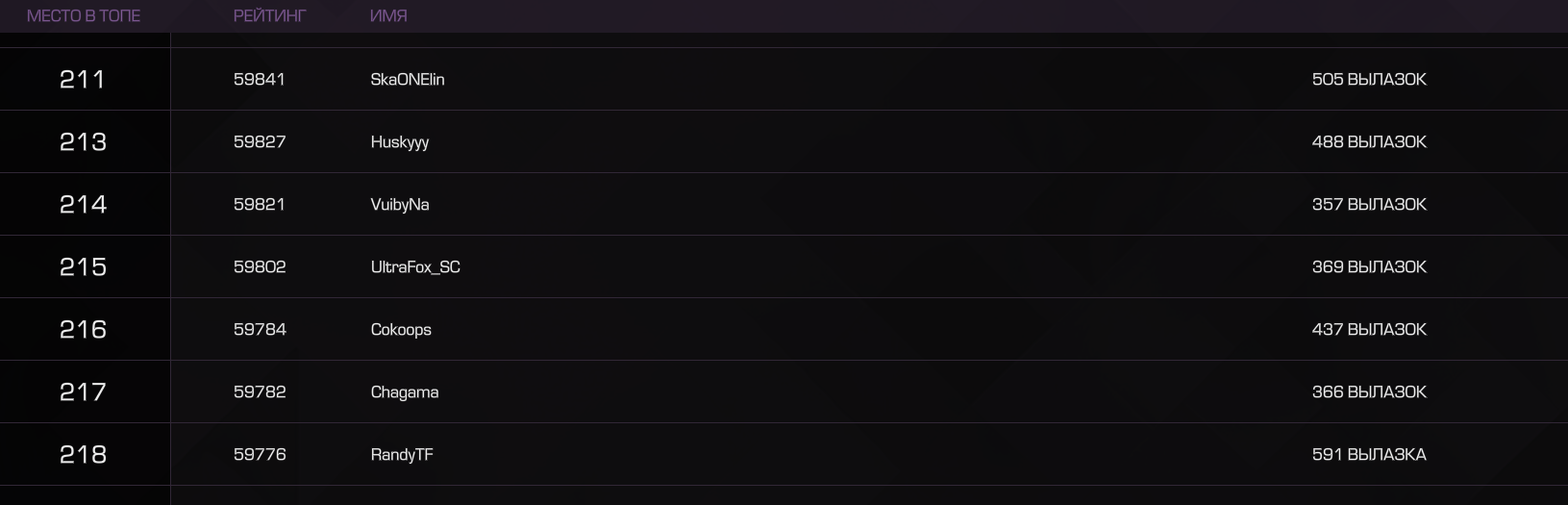Click the player name Chagama
Viewport: 1568px width, 505px height.
point(405,392)
